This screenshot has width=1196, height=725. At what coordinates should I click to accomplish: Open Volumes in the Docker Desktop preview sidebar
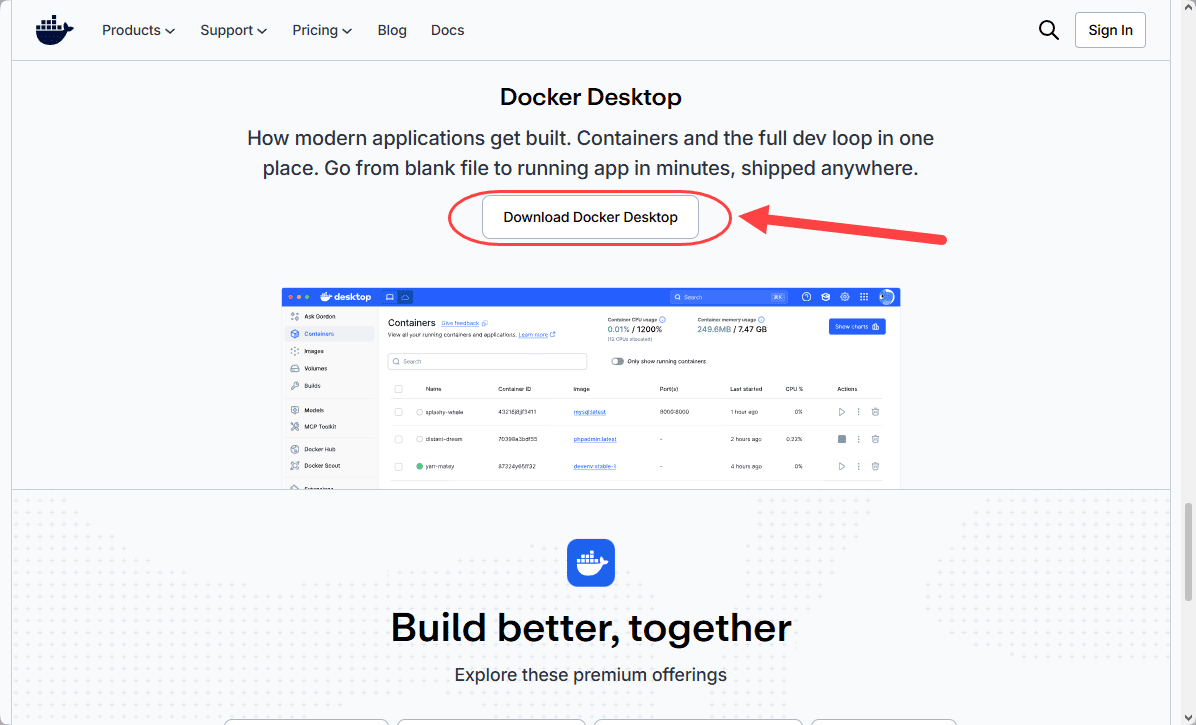pyautogui.click(x=309, y=368)
